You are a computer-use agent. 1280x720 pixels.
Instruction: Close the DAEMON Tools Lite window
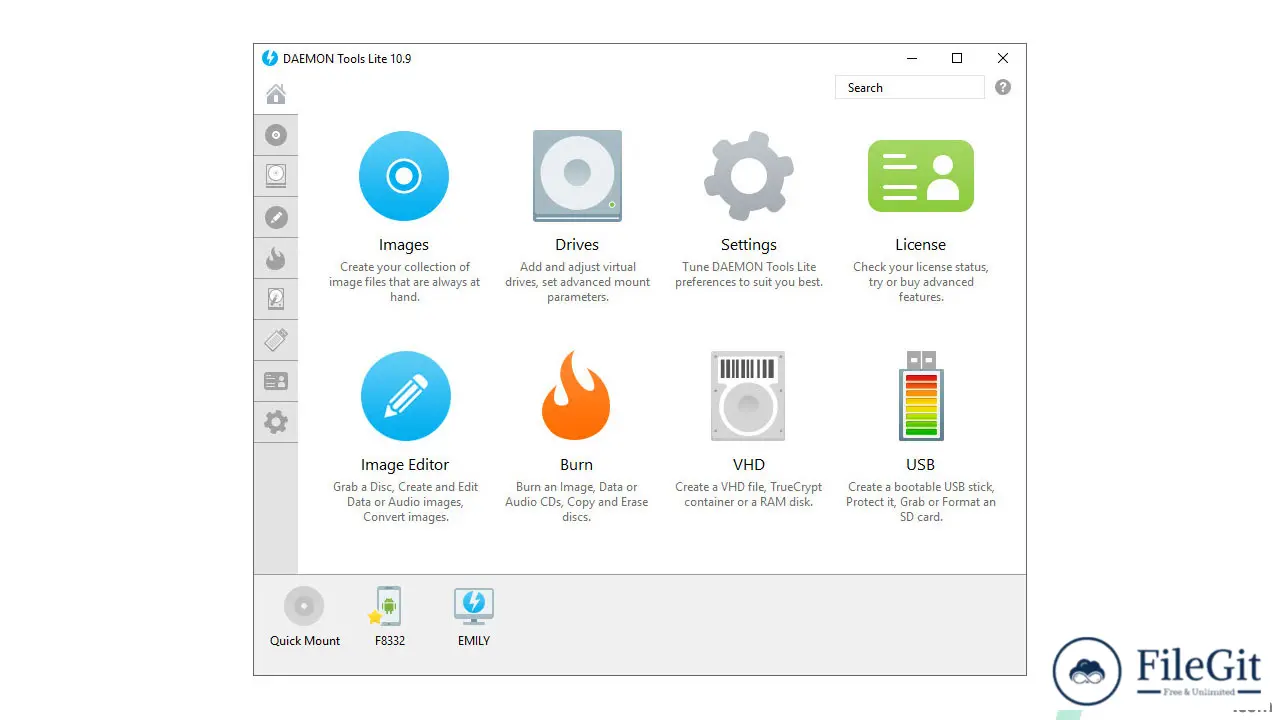click(x=1003, y=58)
